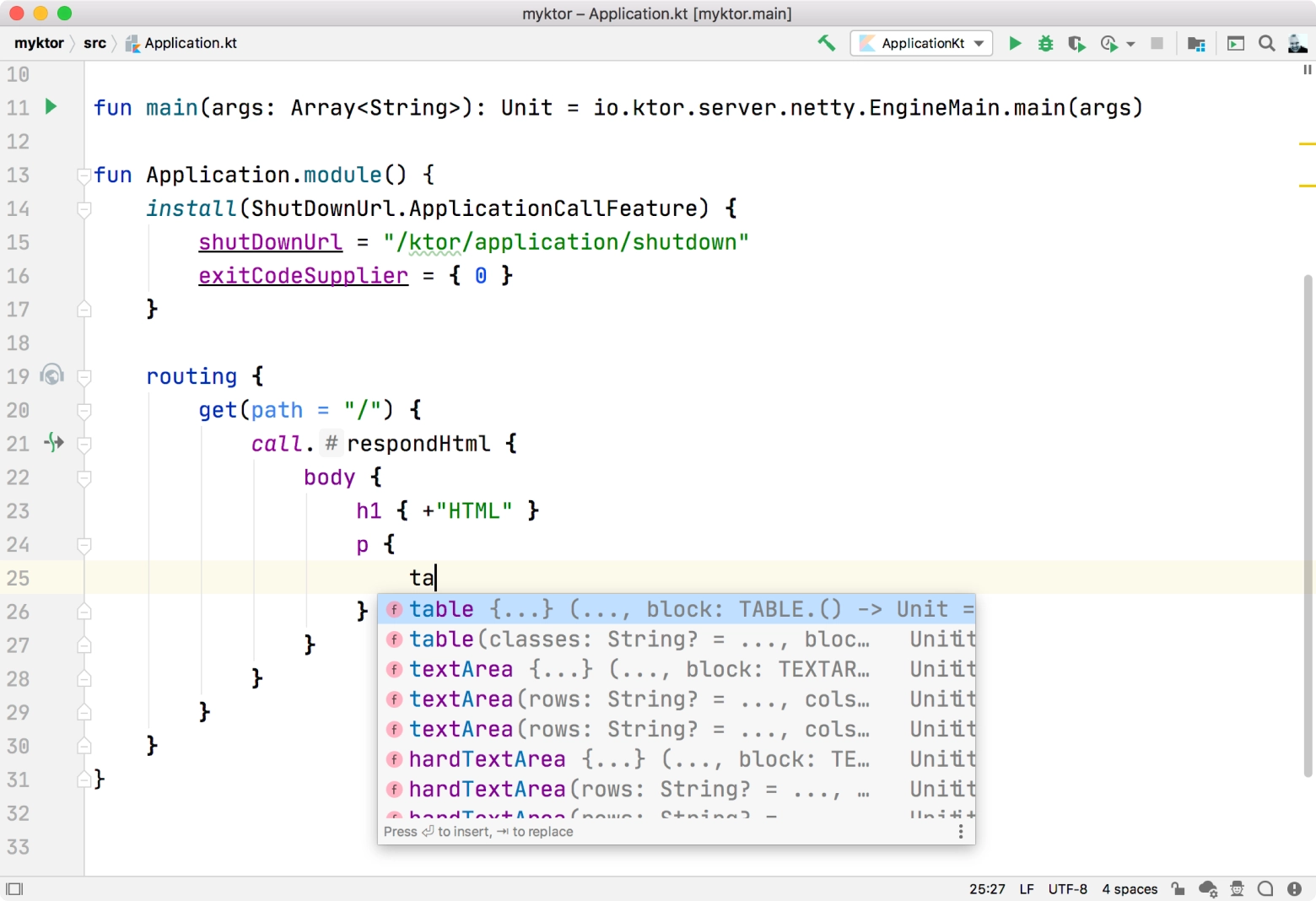The image size is (1316, 901).
Task: Toggle the write-protection lock in status bar
Action: click(x=1178, y=888)
